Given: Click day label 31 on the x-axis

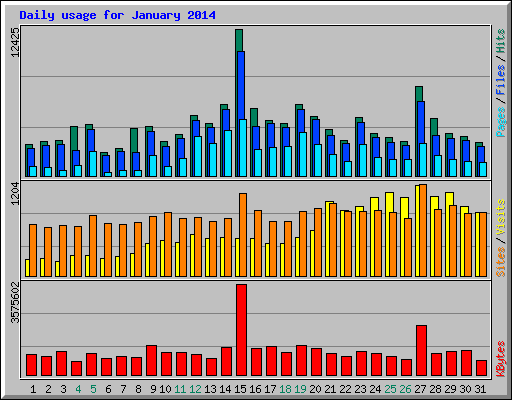Looking at the screenshot, I should tap(480, 389).
